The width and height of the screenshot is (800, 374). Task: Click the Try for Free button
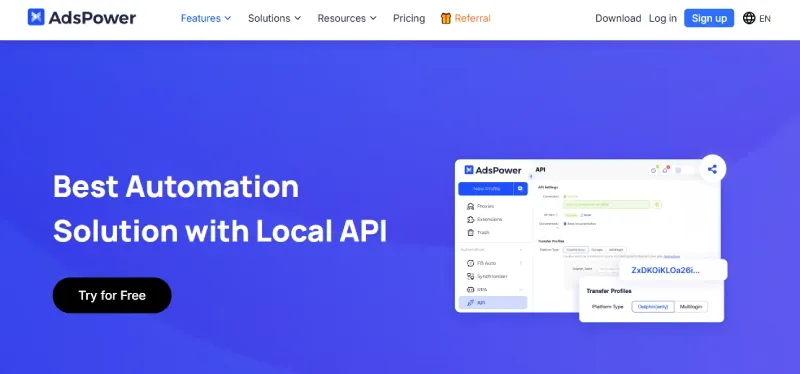112,295
